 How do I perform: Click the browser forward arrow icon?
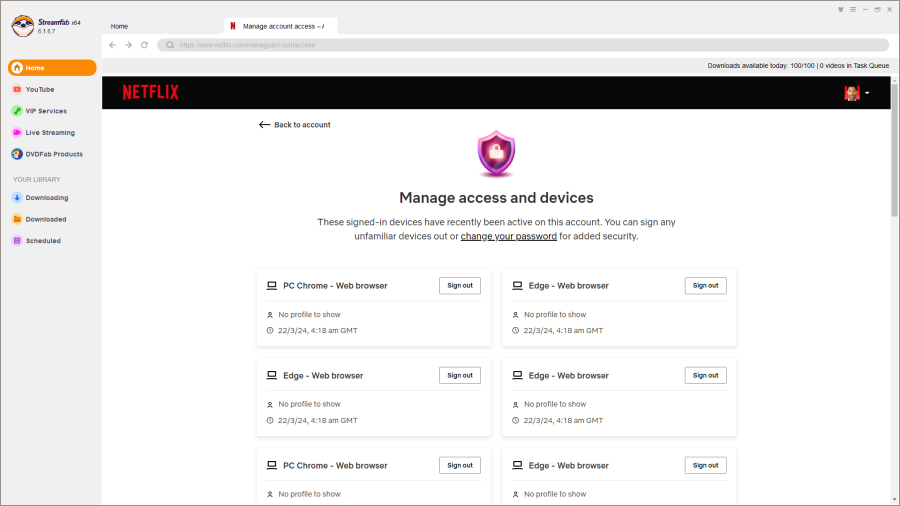tap(128, 45)
